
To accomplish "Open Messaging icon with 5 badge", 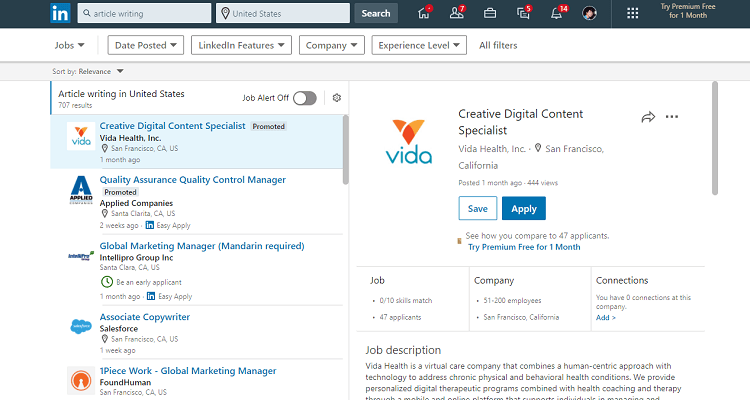I will pos(523,13).
